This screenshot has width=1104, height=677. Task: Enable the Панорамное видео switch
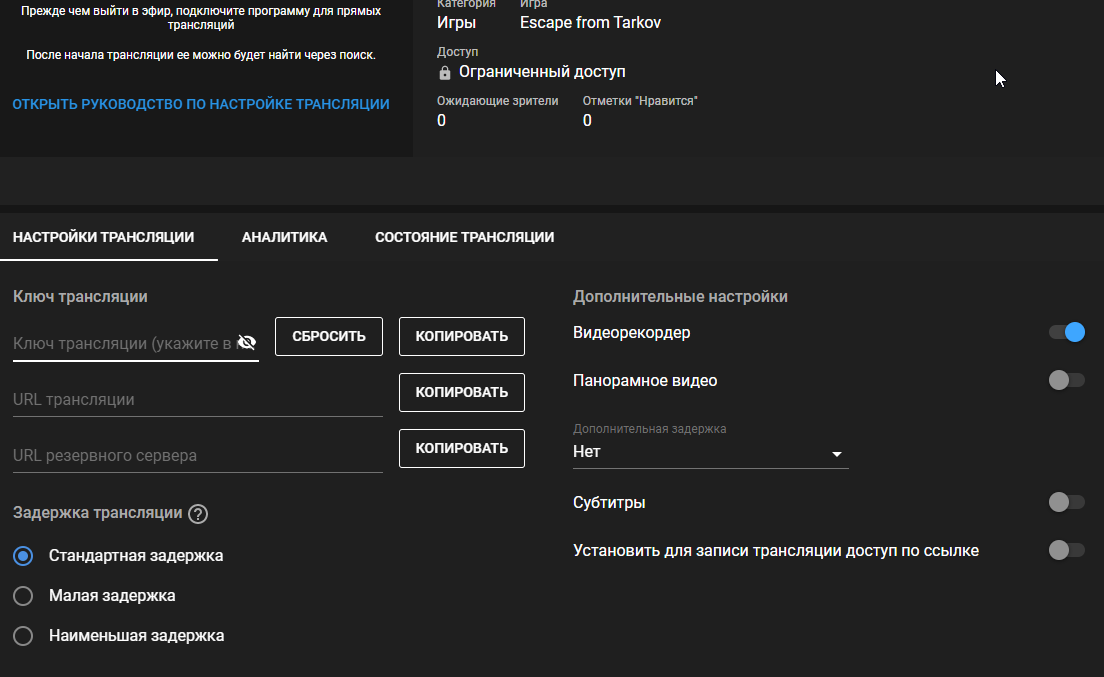(x=1067, y=380)
